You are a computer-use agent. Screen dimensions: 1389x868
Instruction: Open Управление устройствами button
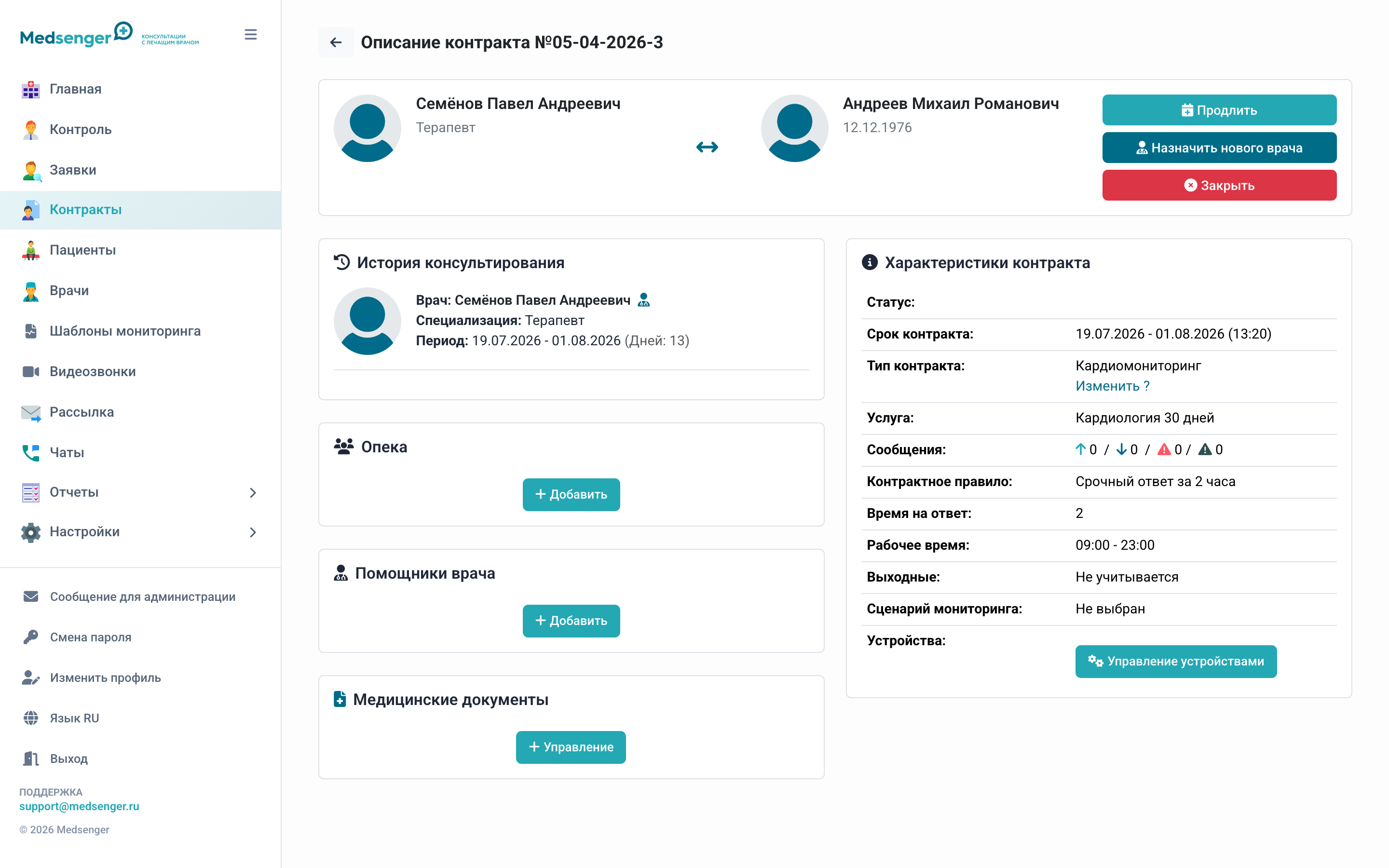1176,661
